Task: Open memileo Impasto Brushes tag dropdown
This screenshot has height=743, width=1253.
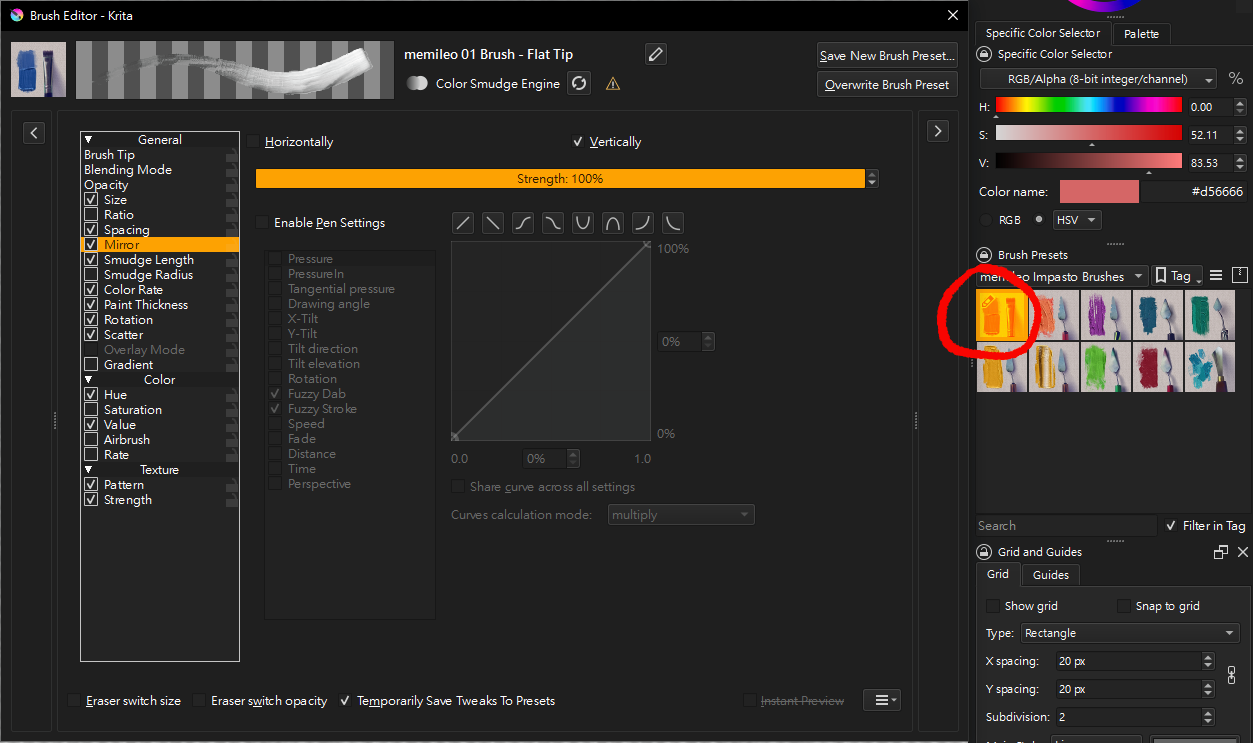Action: point(1060,276)
